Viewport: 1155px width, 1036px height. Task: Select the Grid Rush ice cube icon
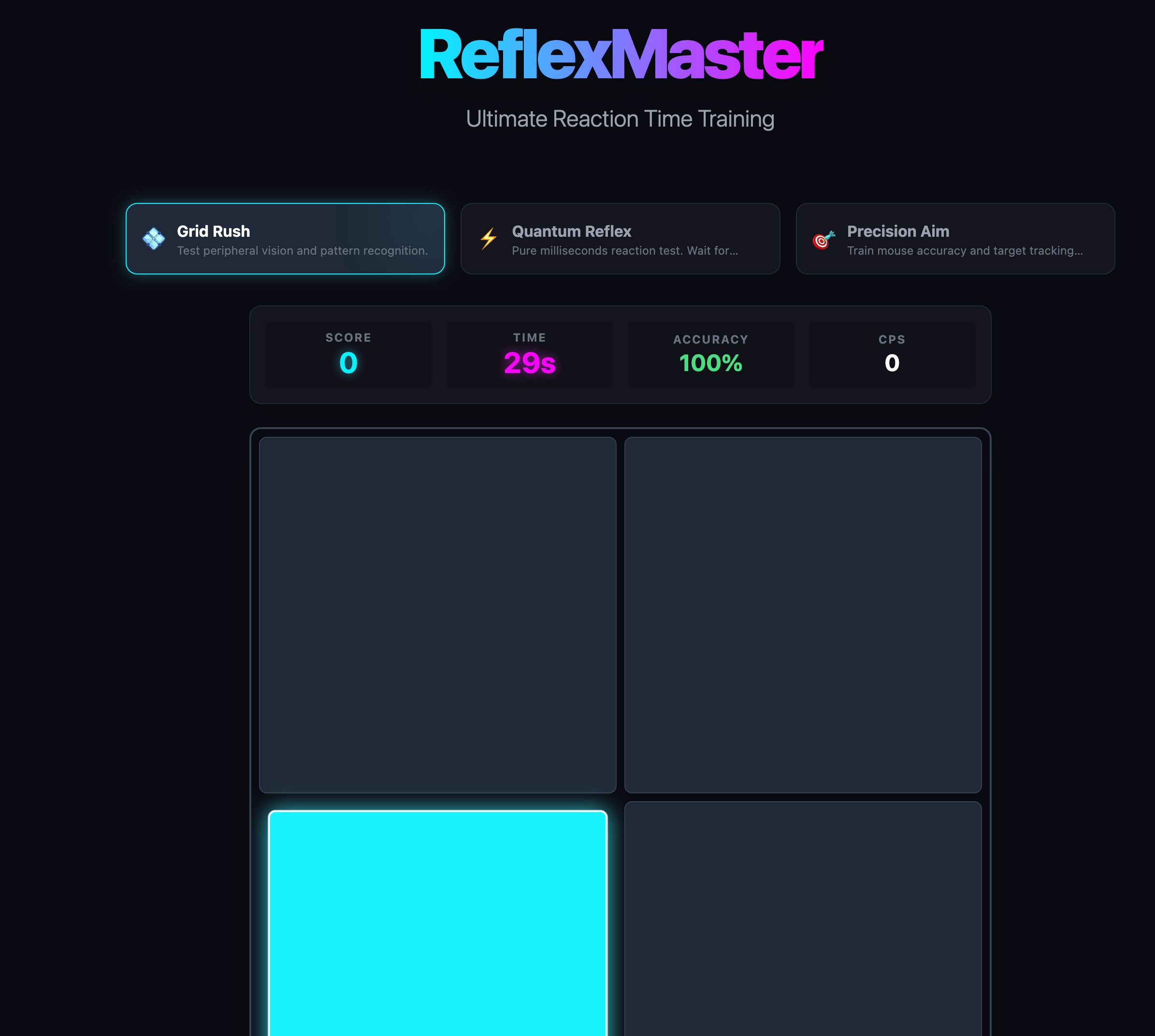[153, 239]
